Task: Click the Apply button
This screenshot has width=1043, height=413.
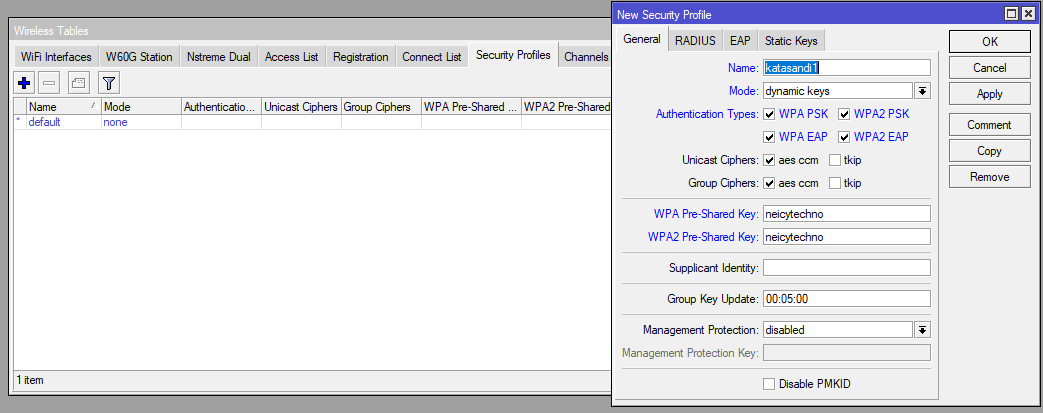Action: tap(990, 94)
